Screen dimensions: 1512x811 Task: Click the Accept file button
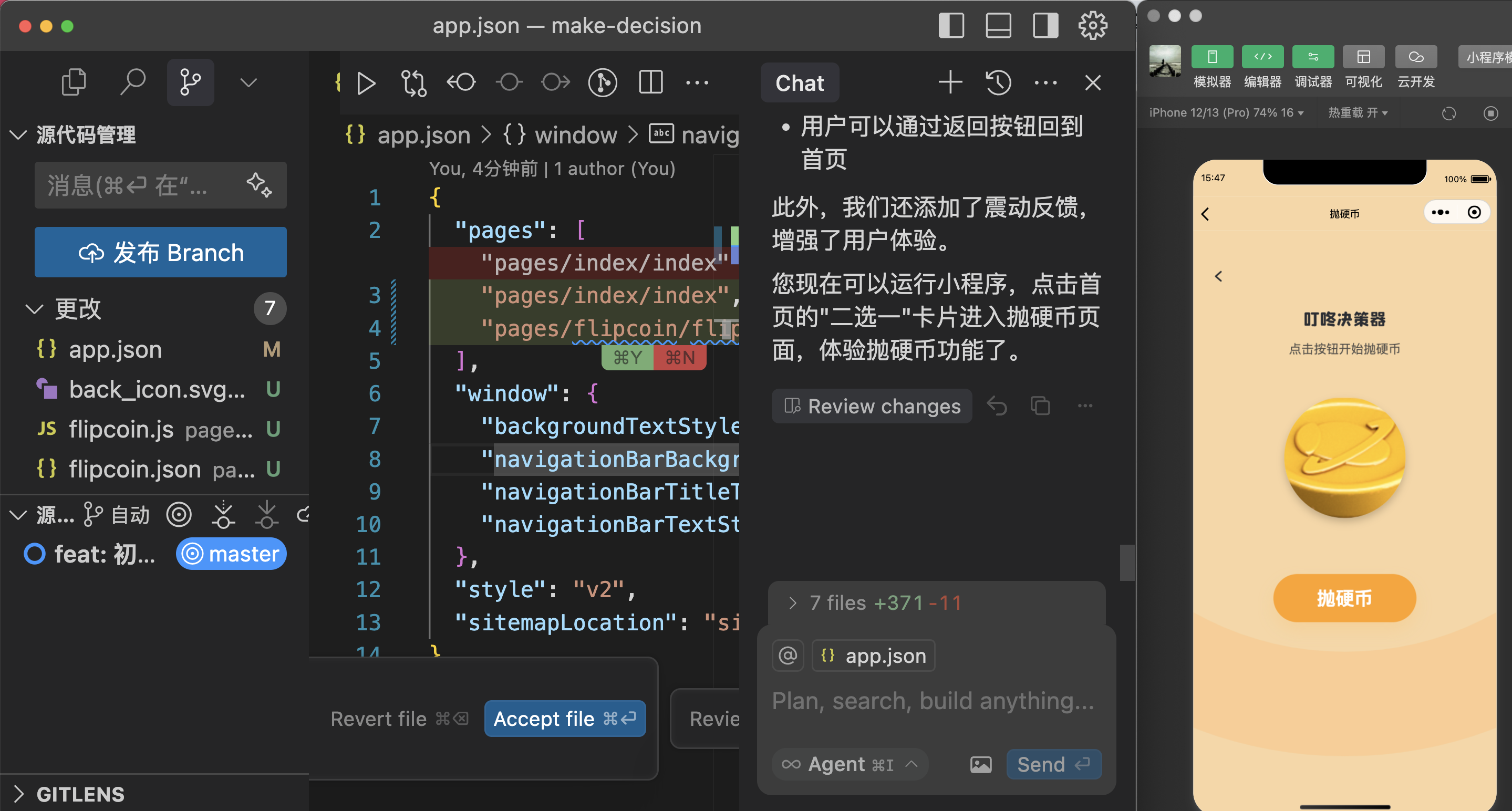pyautogui.click(x=564, y=718)
